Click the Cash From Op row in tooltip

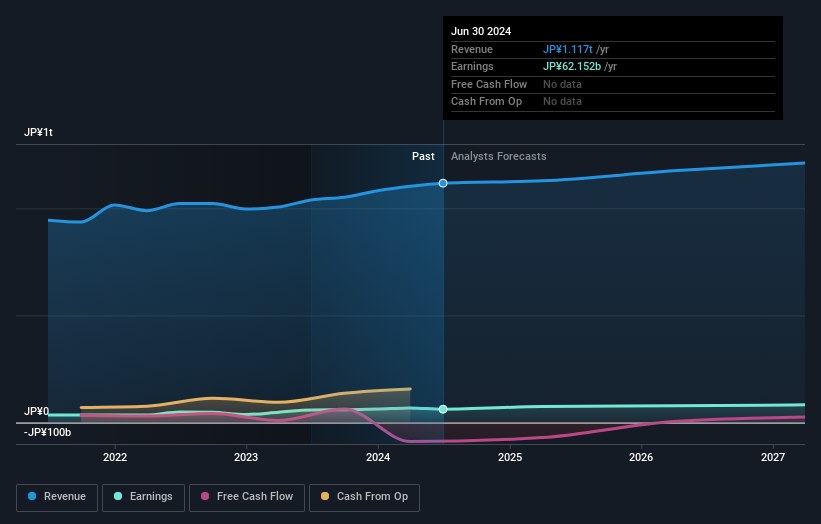(613, 102)
